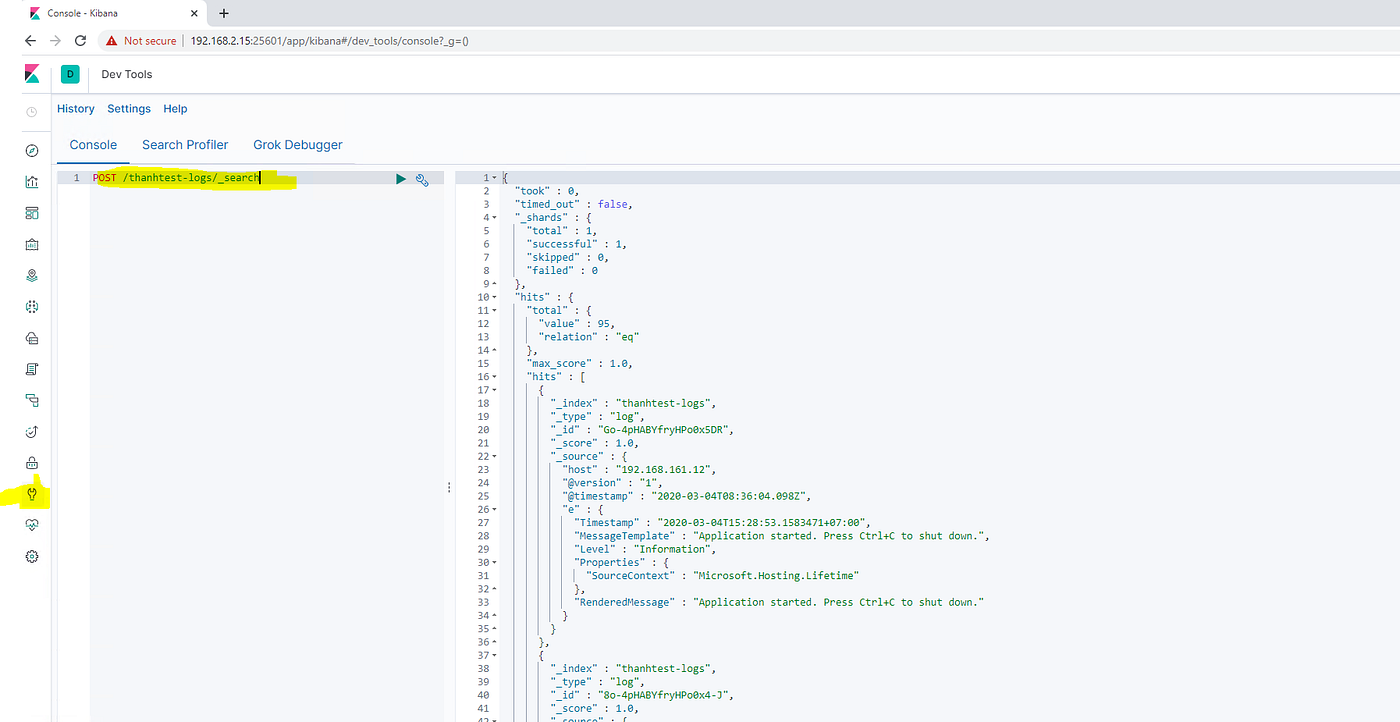Open the Visualize bar-chart icon
The width and height of the screenshot is (1400, 722).
31,181
